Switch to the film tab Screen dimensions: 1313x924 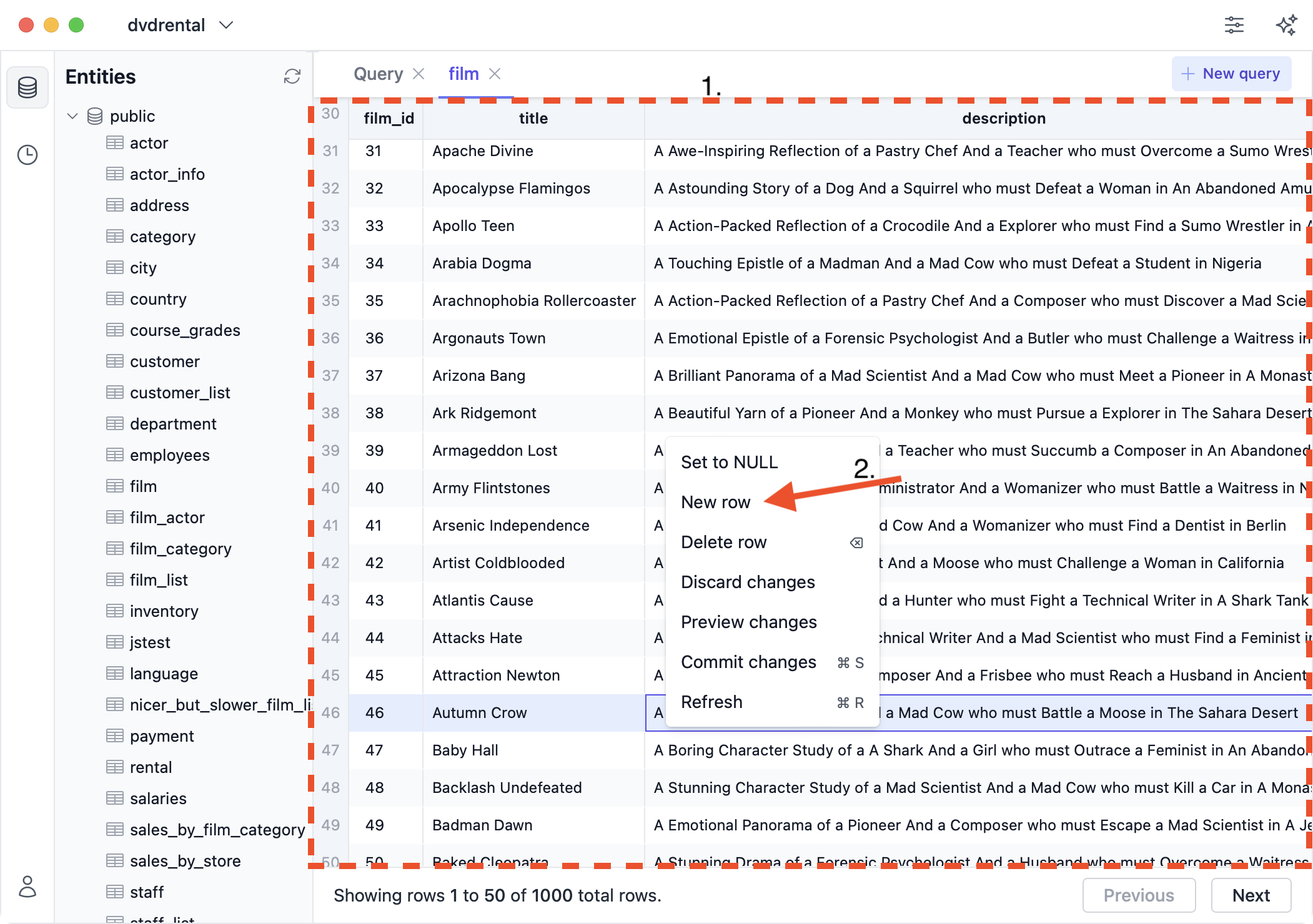coord(463,74)
